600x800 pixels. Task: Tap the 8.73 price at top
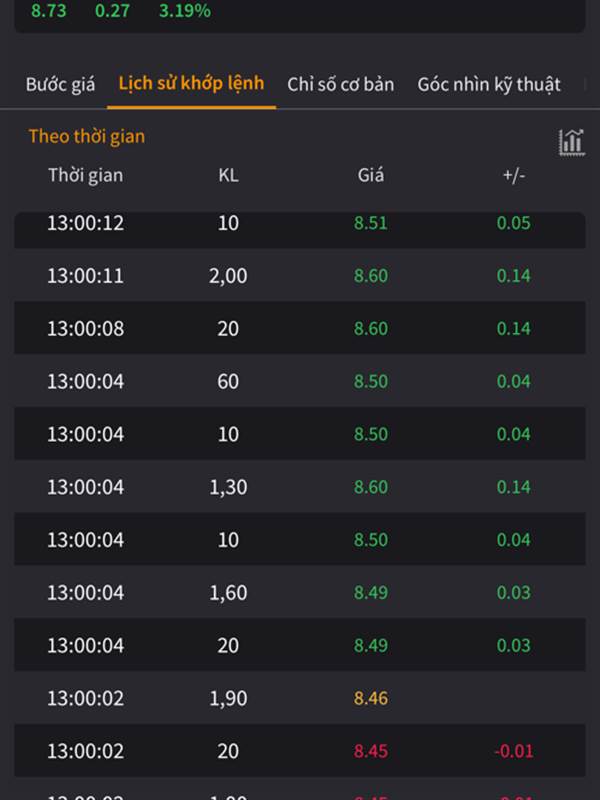pos(49,11)
